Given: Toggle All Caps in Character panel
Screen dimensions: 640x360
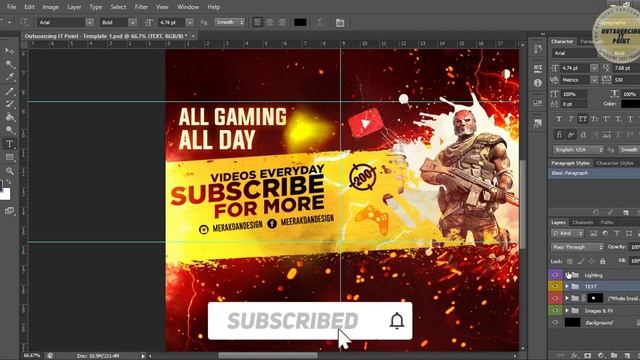Looking at the screenshot, I should [583, 119].
